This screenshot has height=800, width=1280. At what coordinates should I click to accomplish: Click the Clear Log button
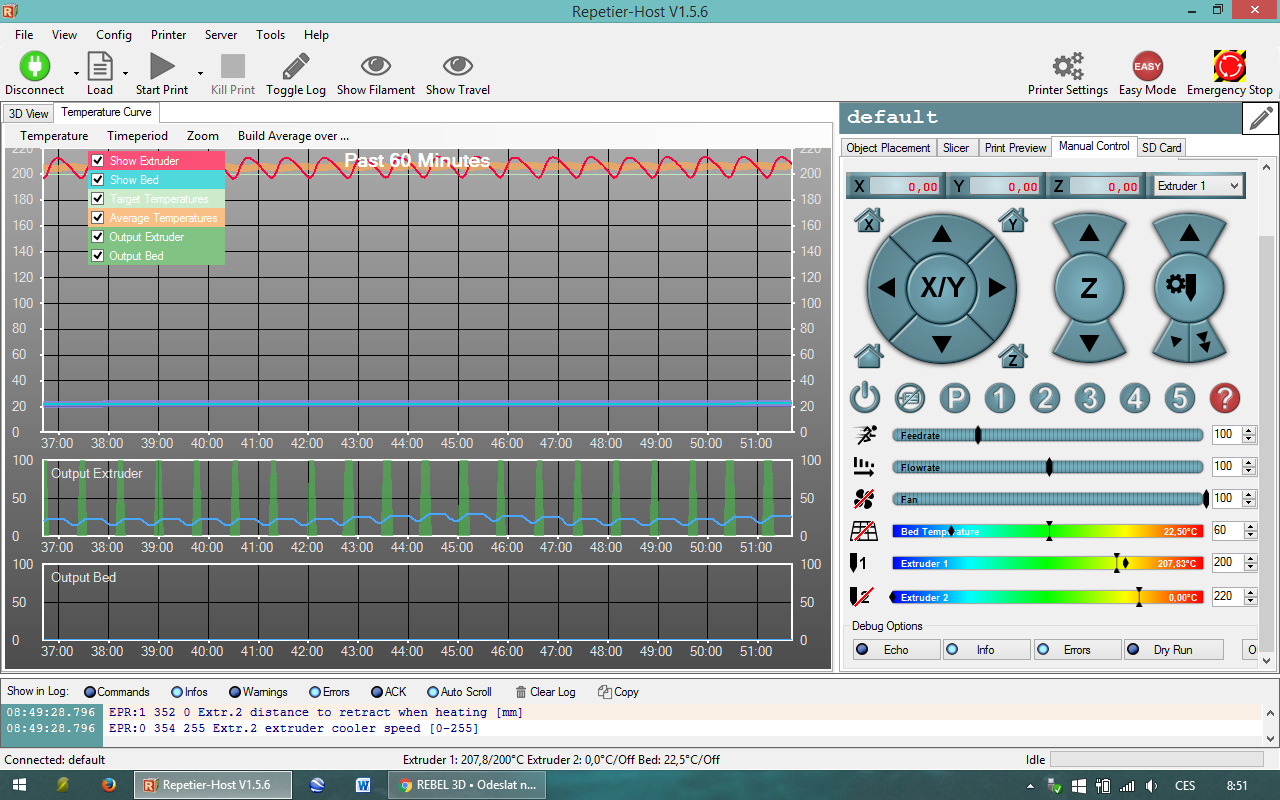[x=545, y=692]
